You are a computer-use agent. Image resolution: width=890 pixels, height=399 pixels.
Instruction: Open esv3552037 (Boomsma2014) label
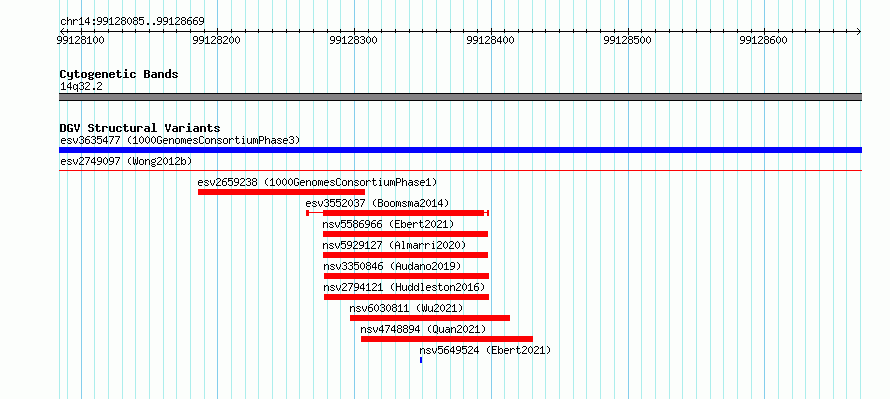[377, 203]
